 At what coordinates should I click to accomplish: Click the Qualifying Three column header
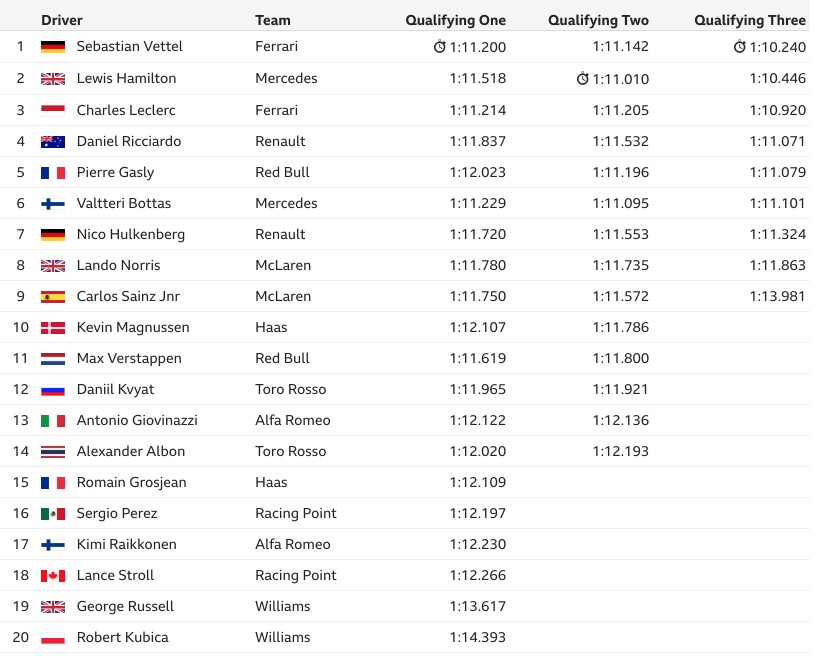[750, 20]
